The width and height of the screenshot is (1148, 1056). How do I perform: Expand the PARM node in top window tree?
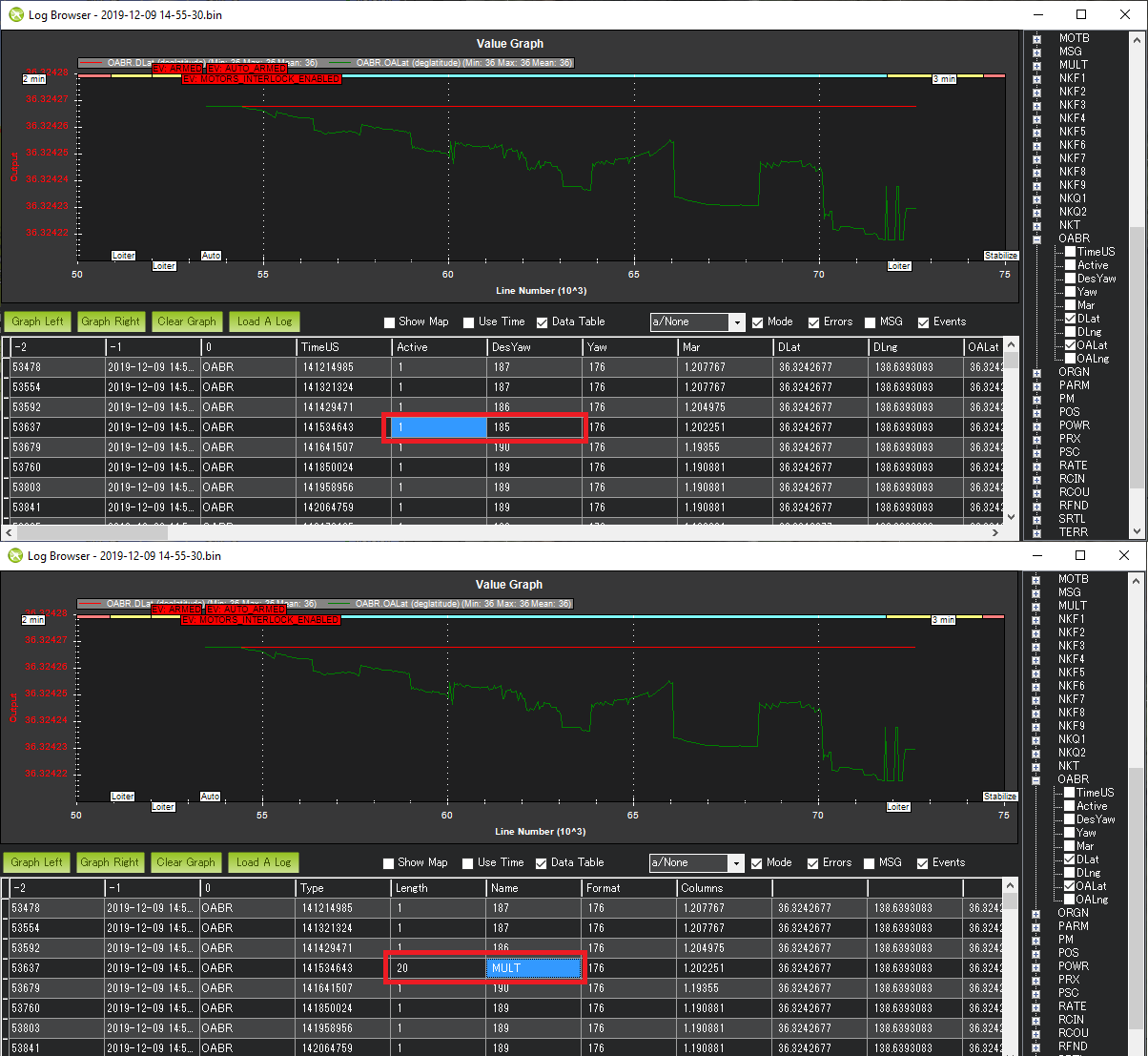coord(1036,385)
